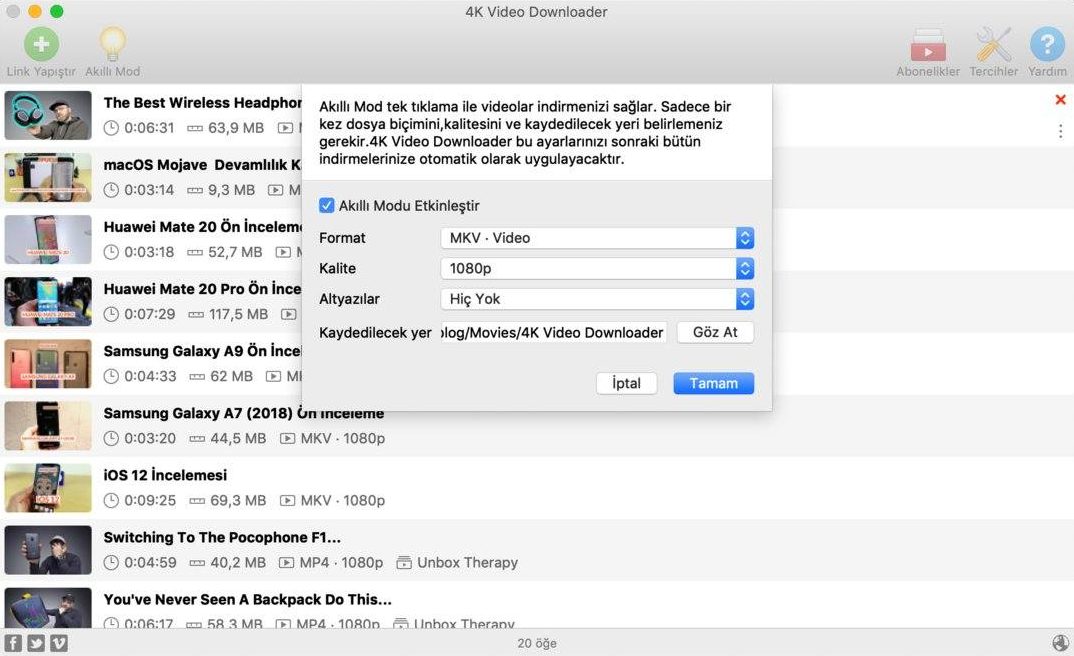Click title 'Samsung Galaxy A7 (2018) Ön İnceleme'
1074x656 pixels.
coord(244,414)
